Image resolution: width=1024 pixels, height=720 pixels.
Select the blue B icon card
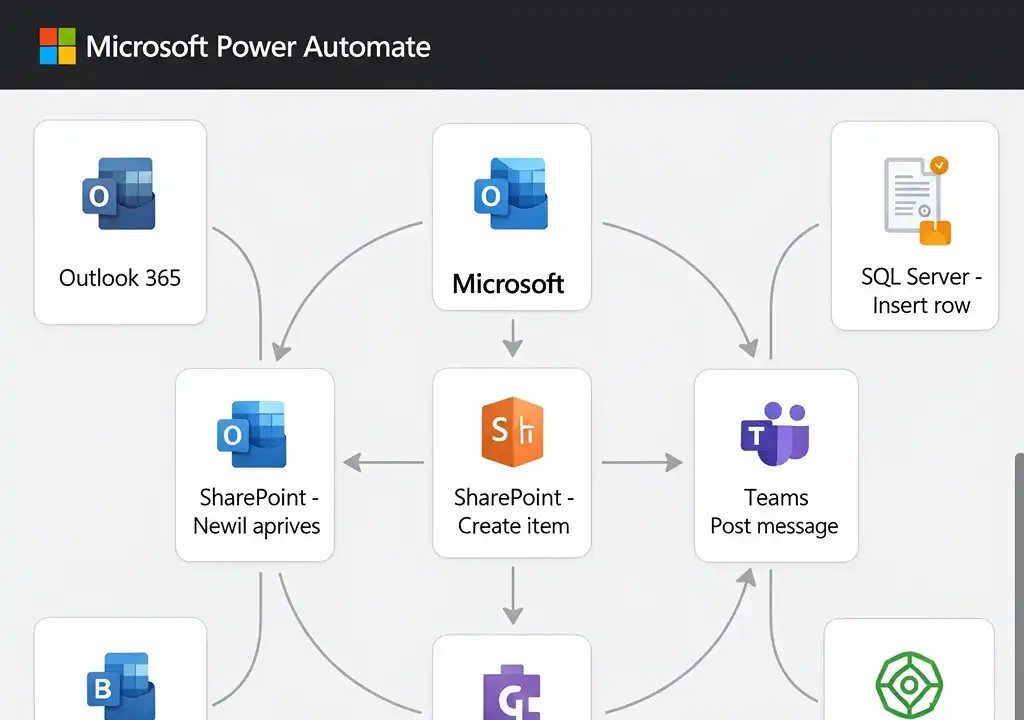point(120,669)
